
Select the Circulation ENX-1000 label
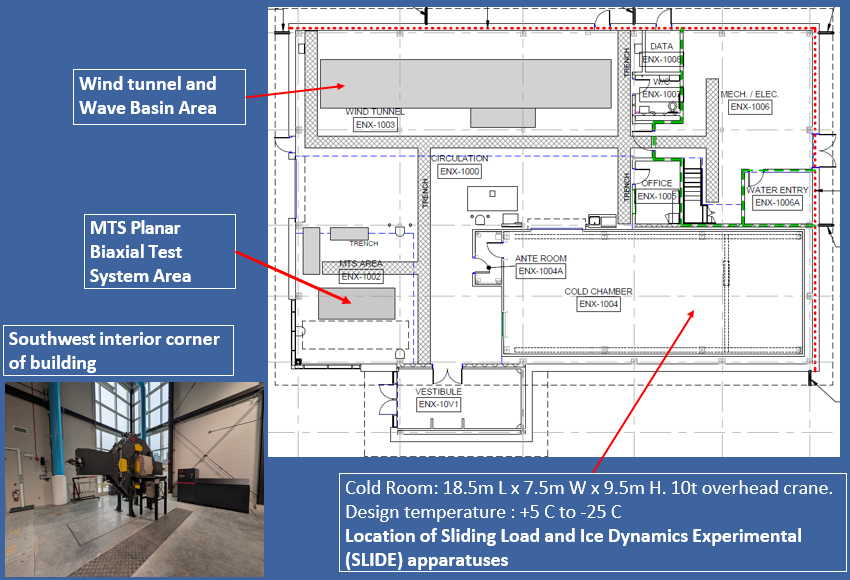point(460,171)
